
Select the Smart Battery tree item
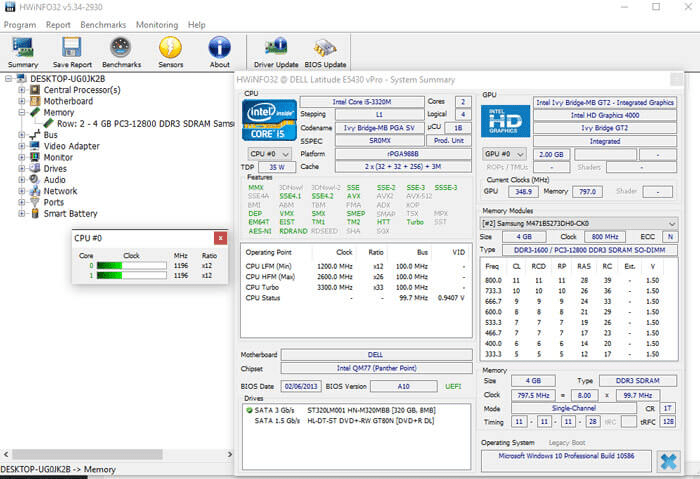70,213
